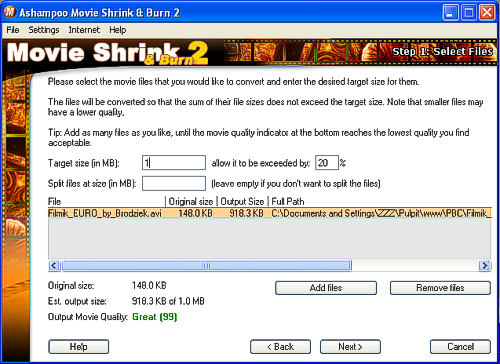Click the exceed-by percentage field
The width and height of the screenshot is (500, 364).
(x=327, y=163)
